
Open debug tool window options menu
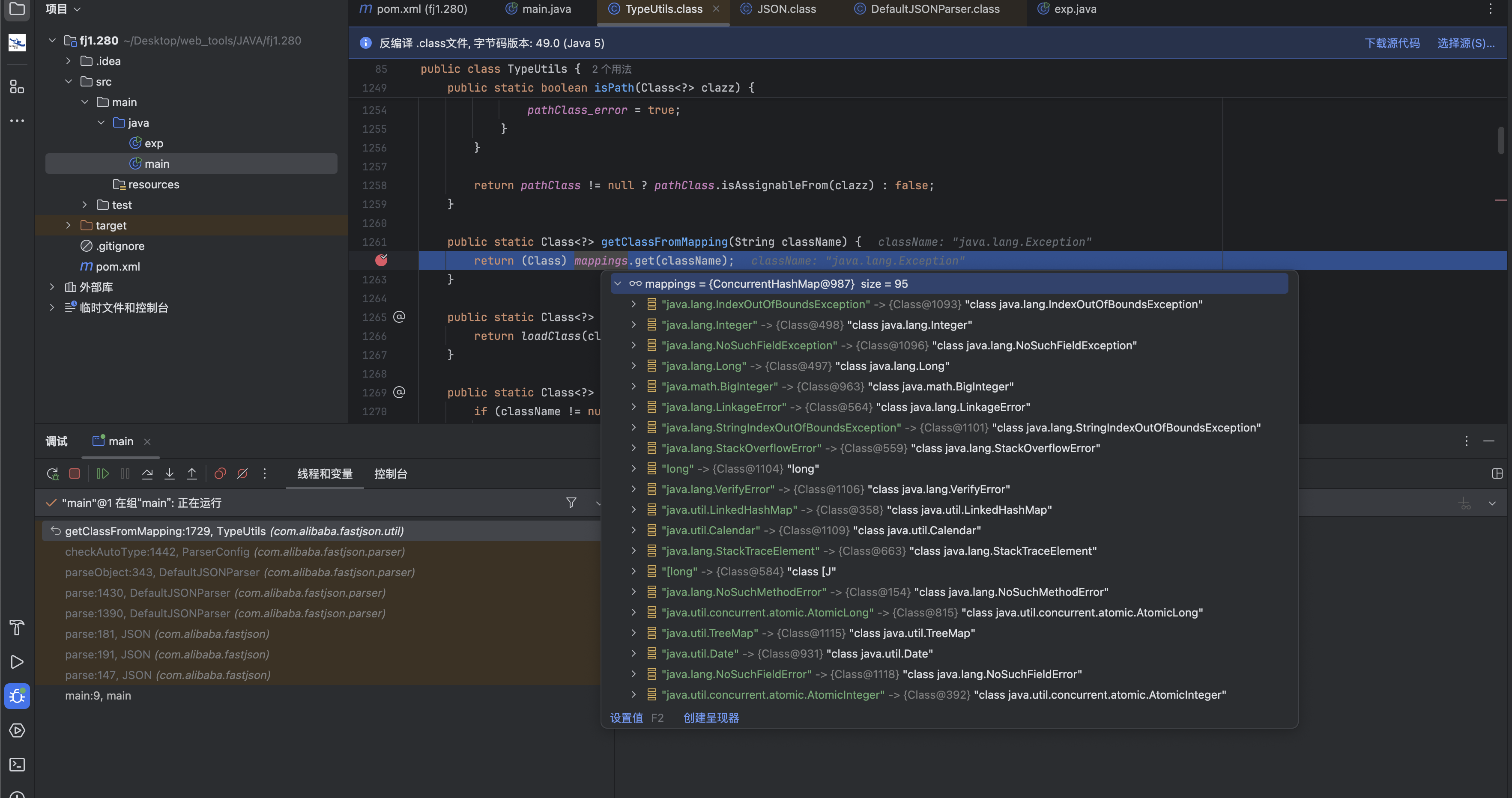[1466, 441]
